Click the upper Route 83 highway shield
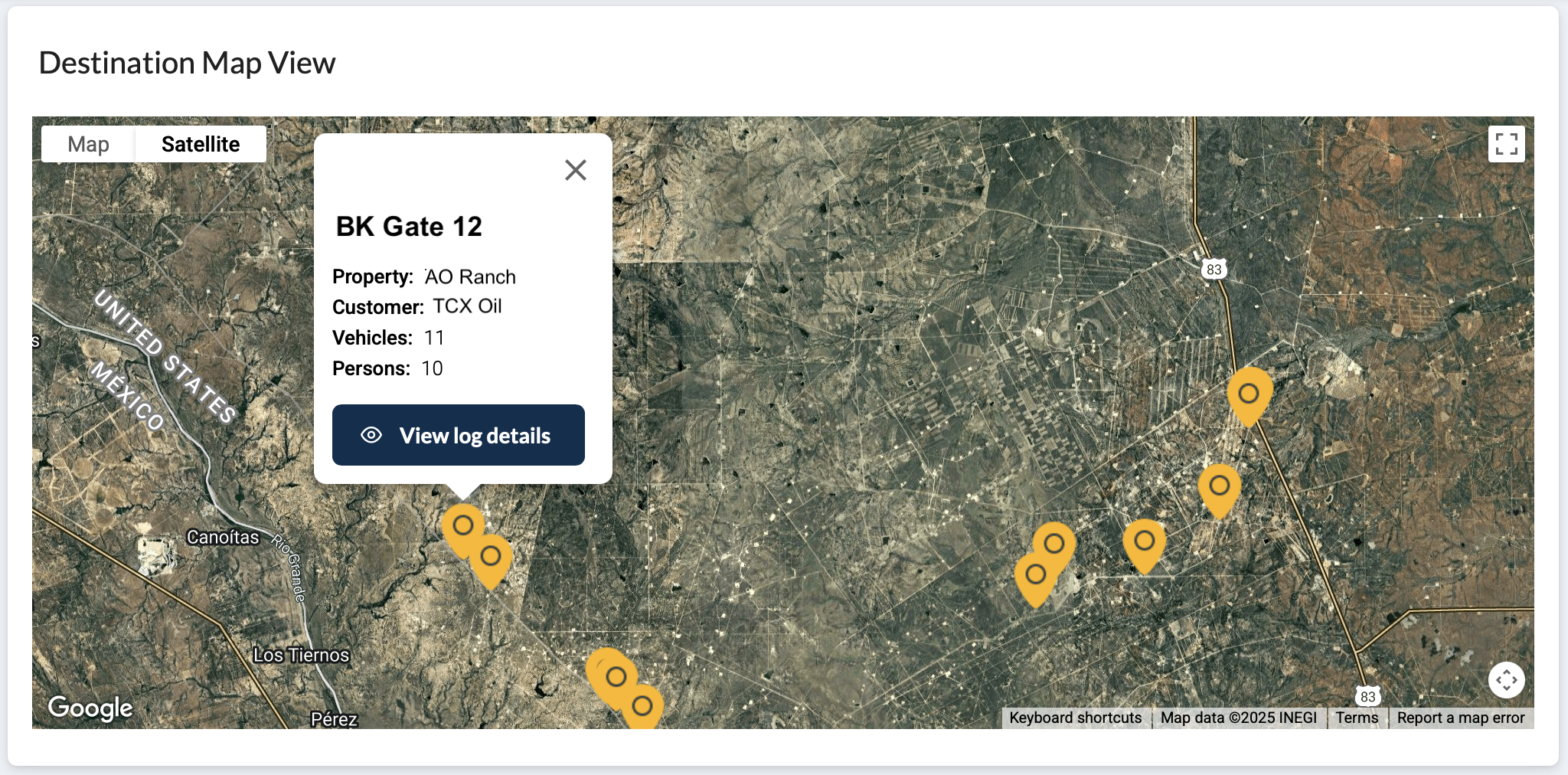Viewport: 1568px width, 775px height. [x=1214, y=270]
